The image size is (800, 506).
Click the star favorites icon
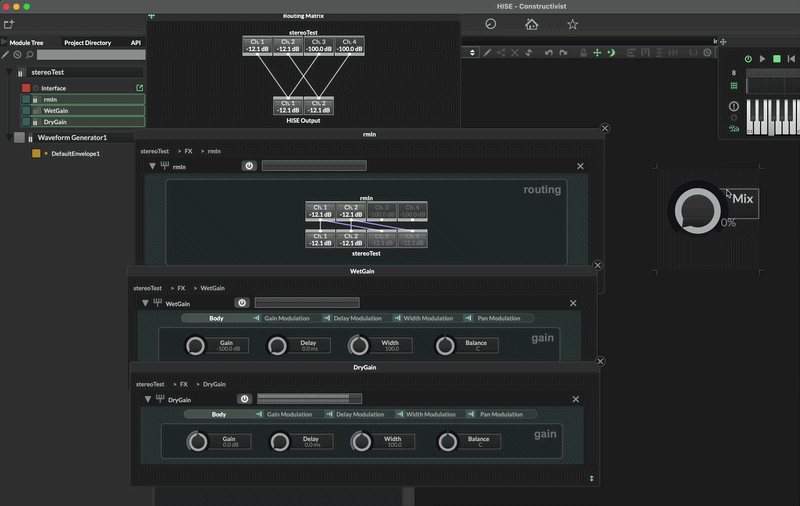coord(572,24)
